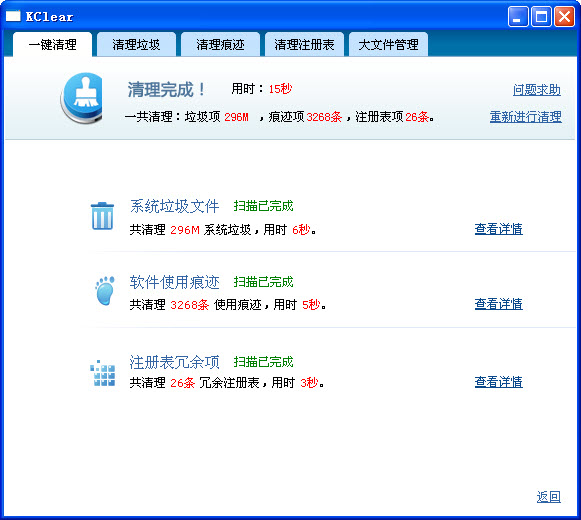The image size is (581, 520).
Task: Click the 系统垃圾文件 heading
Action: click(x=175, y=206)
